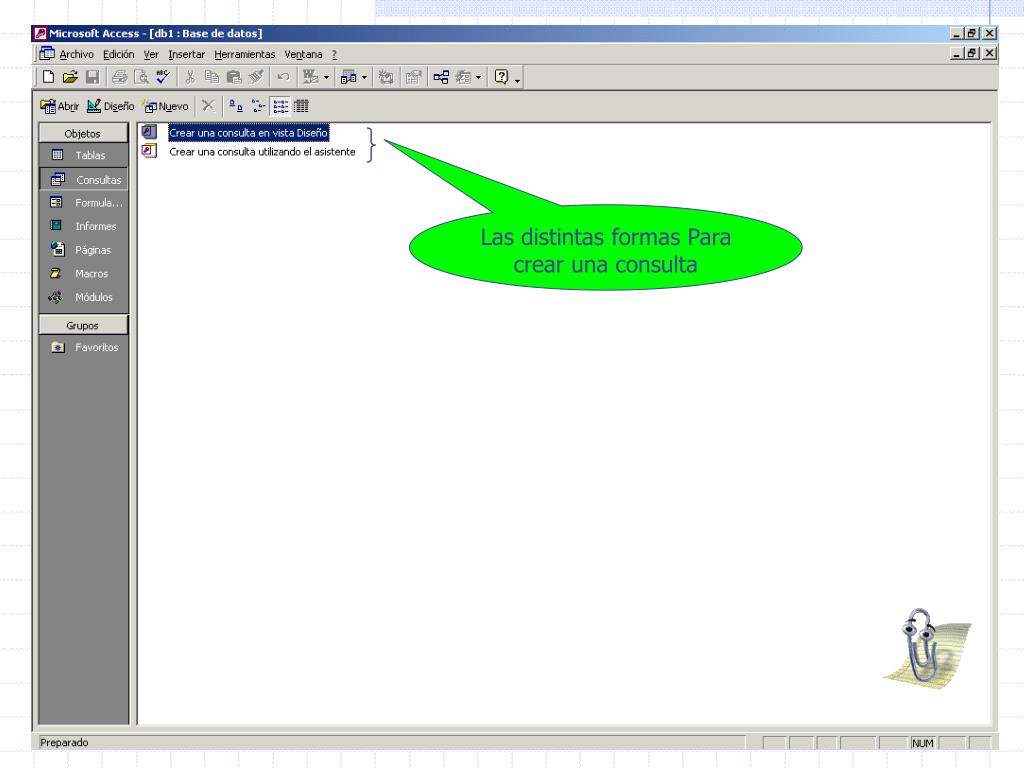This screenshot has width=1024, height=768.
Task: Open the Favoritos group
Action: click(x=83, y=347)
